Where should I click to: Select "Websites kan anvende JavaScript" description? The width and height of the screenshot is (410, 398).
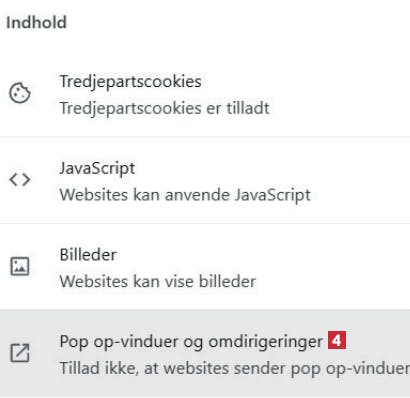pyautogui.click(x=185, y=195)
